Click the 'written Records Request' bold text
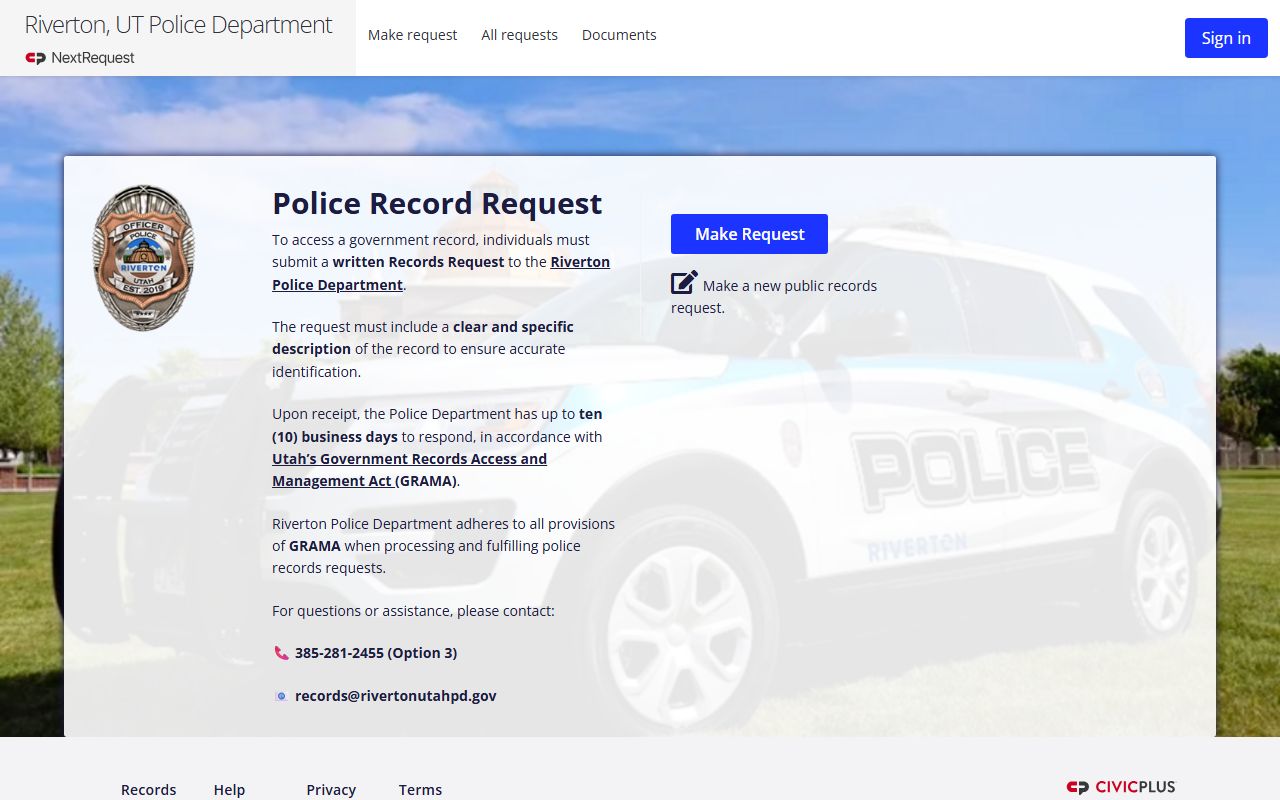 point(418,262)
